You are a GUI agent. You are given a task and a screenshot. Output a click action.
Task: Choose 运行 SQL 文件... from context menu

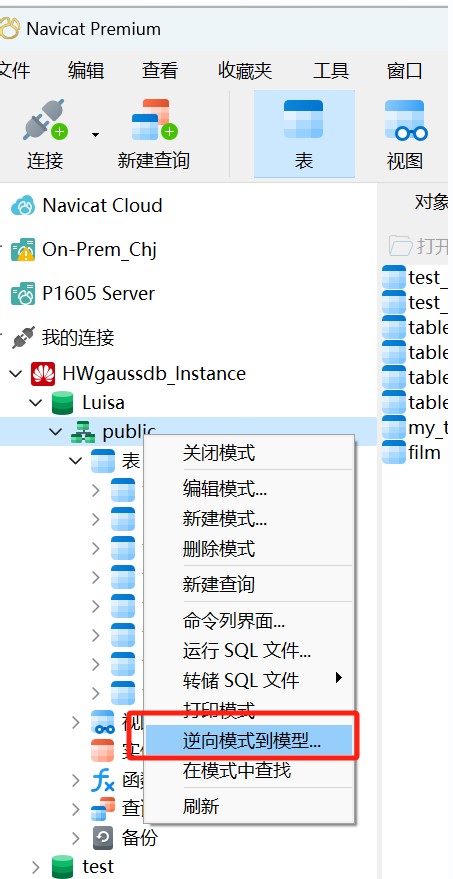(249, 651)
